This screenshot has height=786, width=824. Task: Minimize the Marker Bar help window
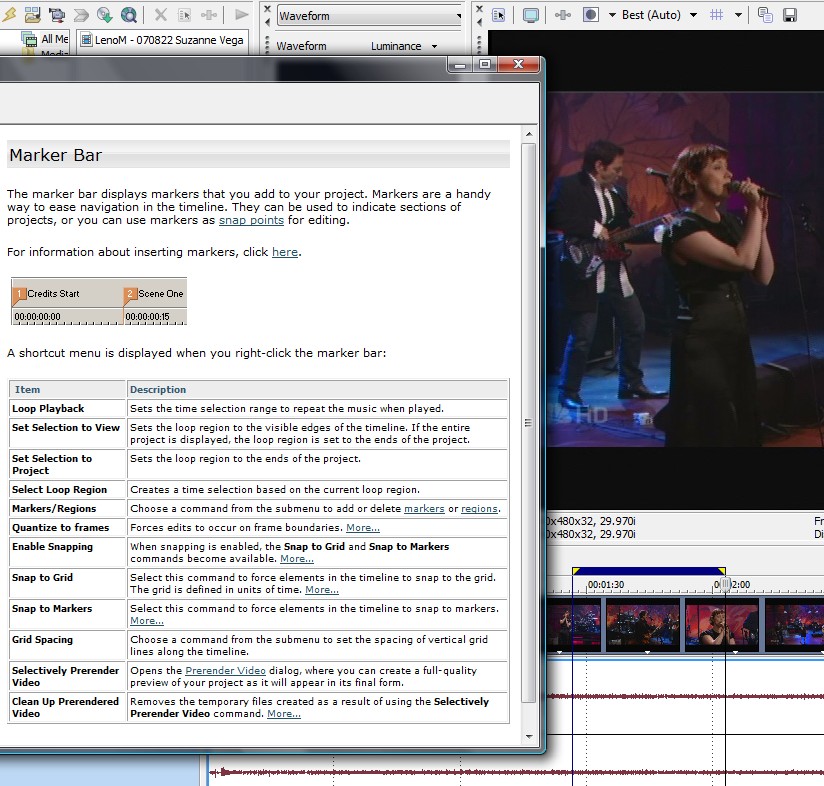point(460,65)
